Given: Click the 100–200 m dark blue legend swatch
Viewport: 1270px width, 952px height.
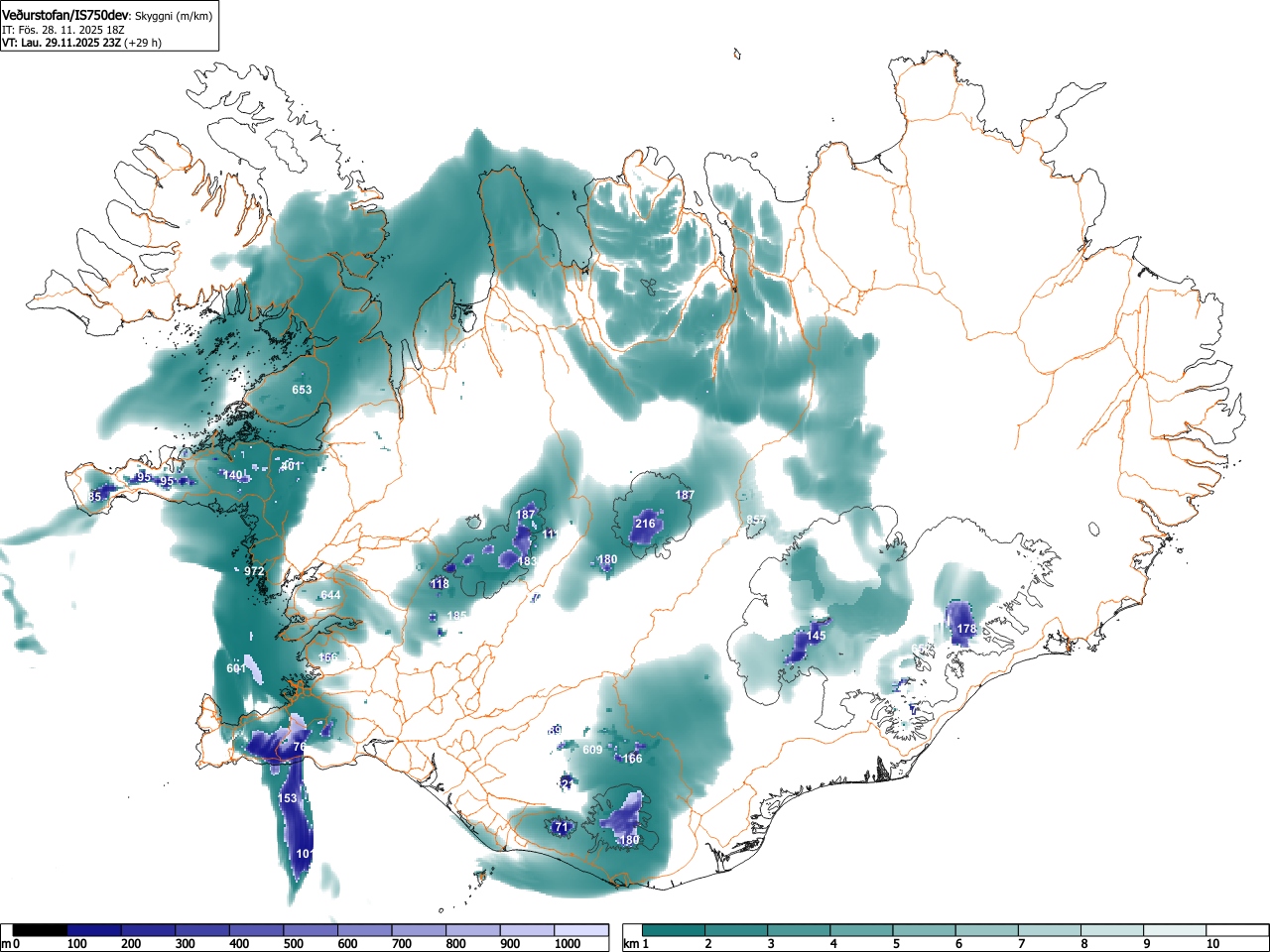Looking at the screenshot, I should pos(94,930).
